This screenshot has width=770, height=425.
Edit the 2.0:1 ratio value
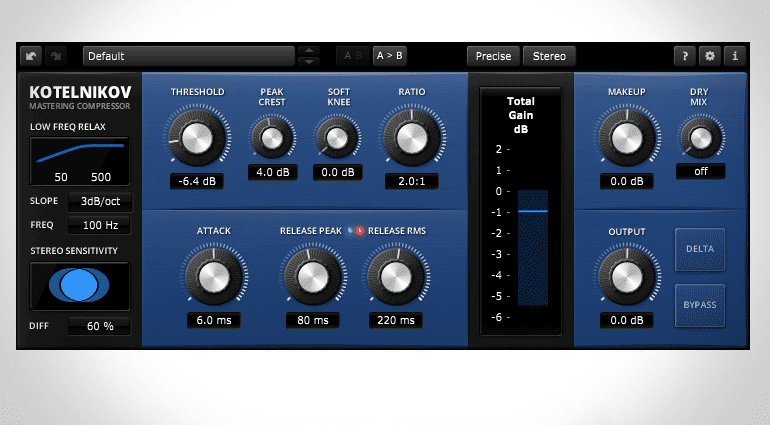click(x=412, y=181)
